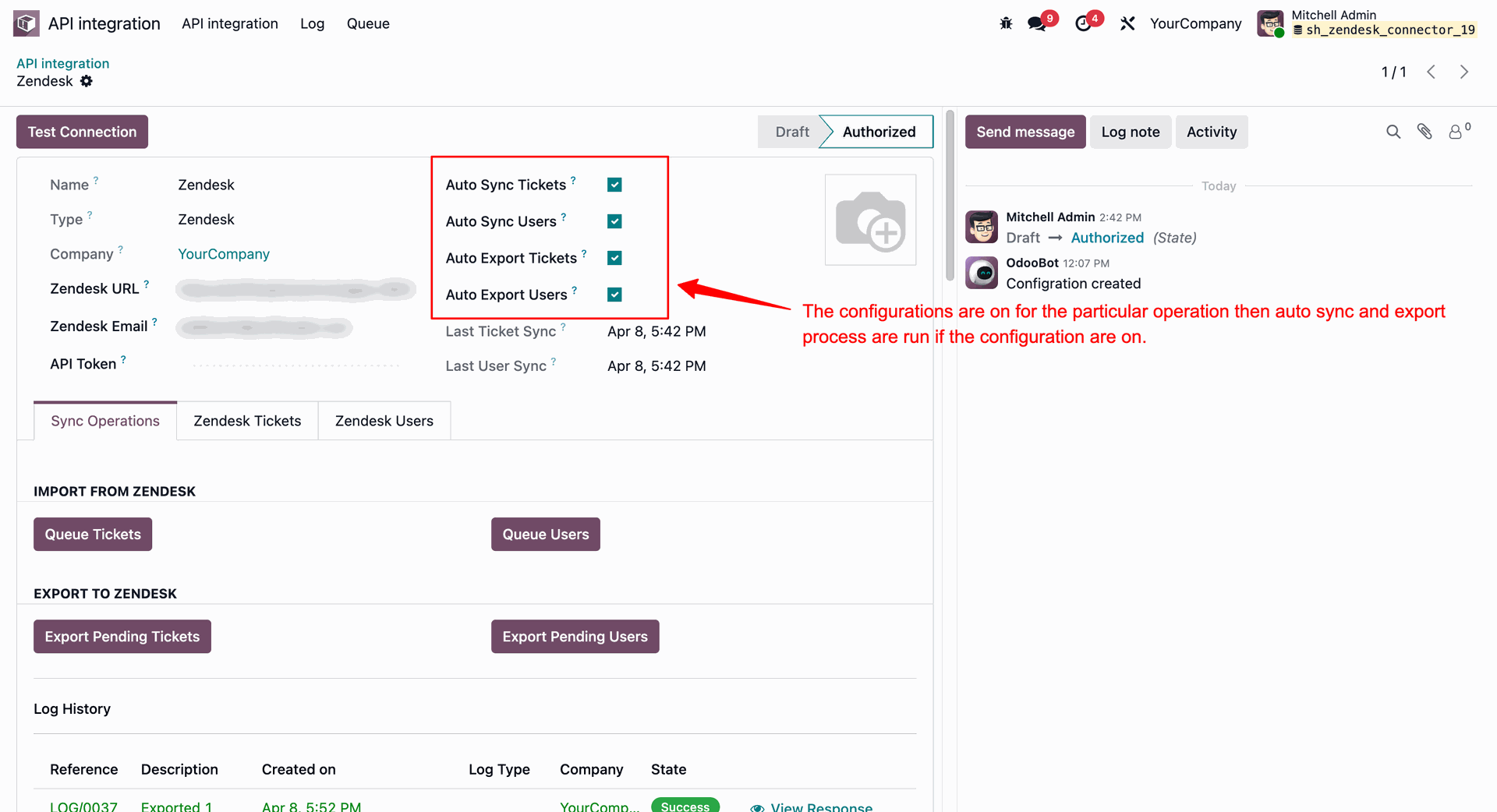
Task: Click YourCompany company switcher in navbar
Action: coord(1195,23)
